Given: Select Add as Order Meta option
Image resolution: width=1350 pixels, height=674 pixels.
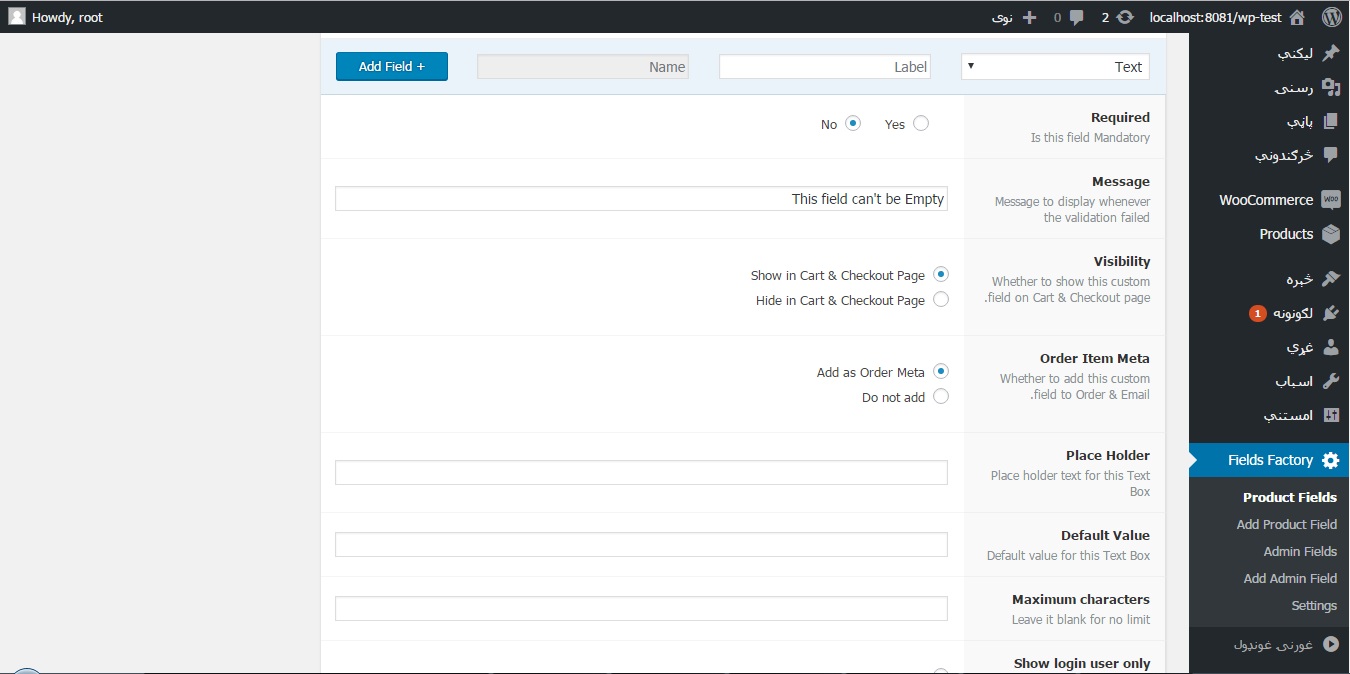Looking at the screenshot, I should [940, 371].
